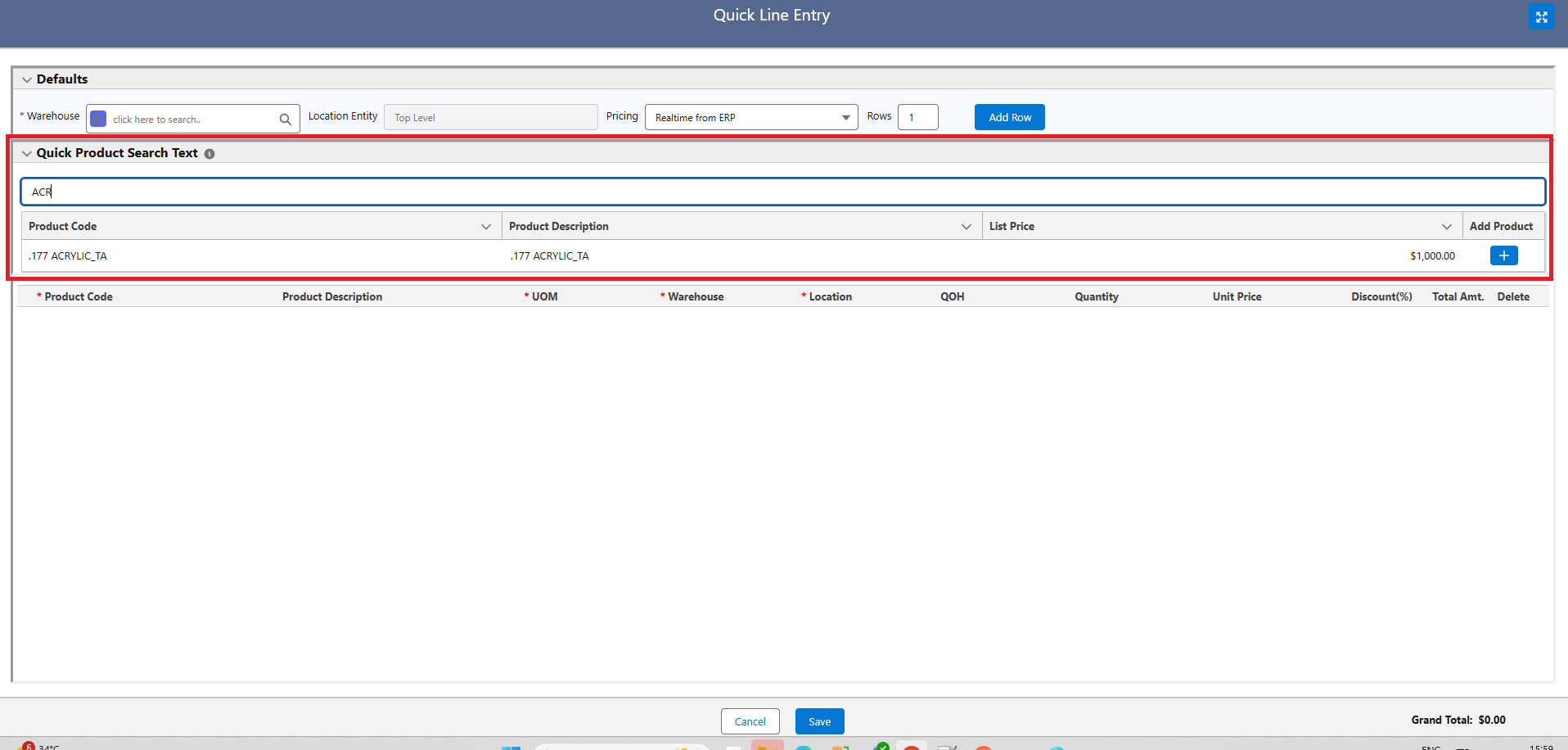Click the Location Entity field
The width and height of the screenshot is (1568, 750).
(x=490, y=117)
